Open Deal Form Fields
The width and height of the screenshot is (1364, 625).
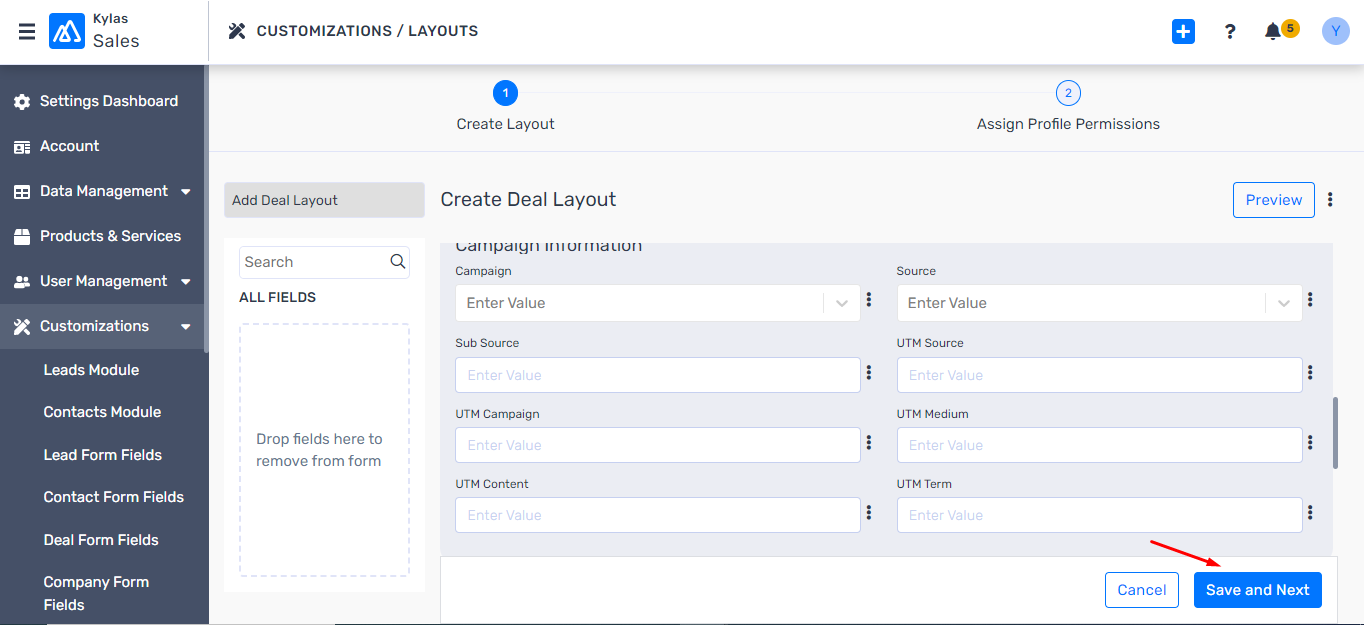(101, 540)
